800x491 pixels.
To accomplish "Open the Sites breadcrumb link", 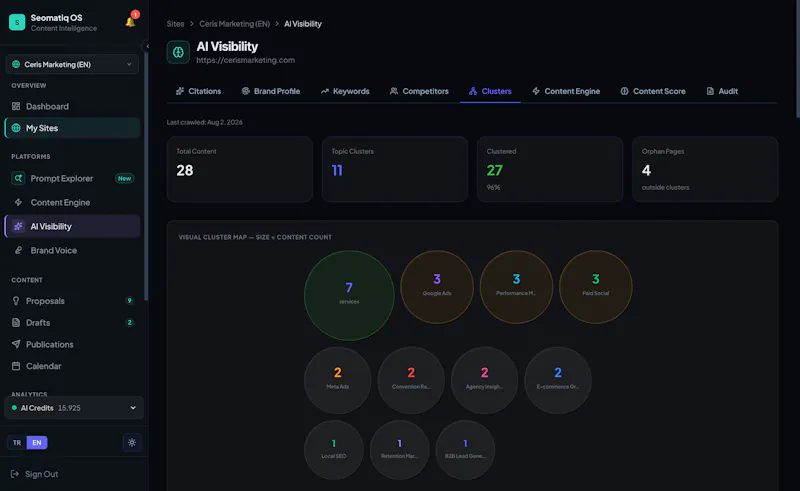I will (176, 24).
